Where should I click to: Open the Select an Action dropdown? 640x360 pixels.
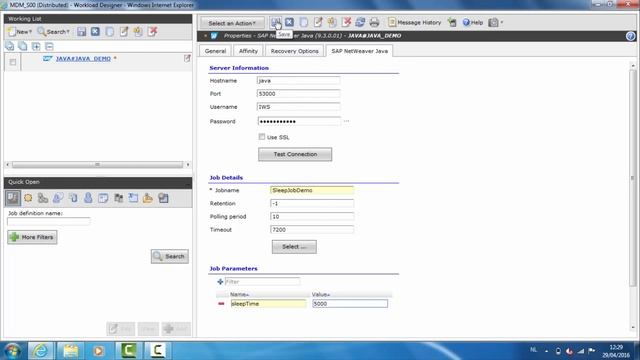(x=232, y=23)
